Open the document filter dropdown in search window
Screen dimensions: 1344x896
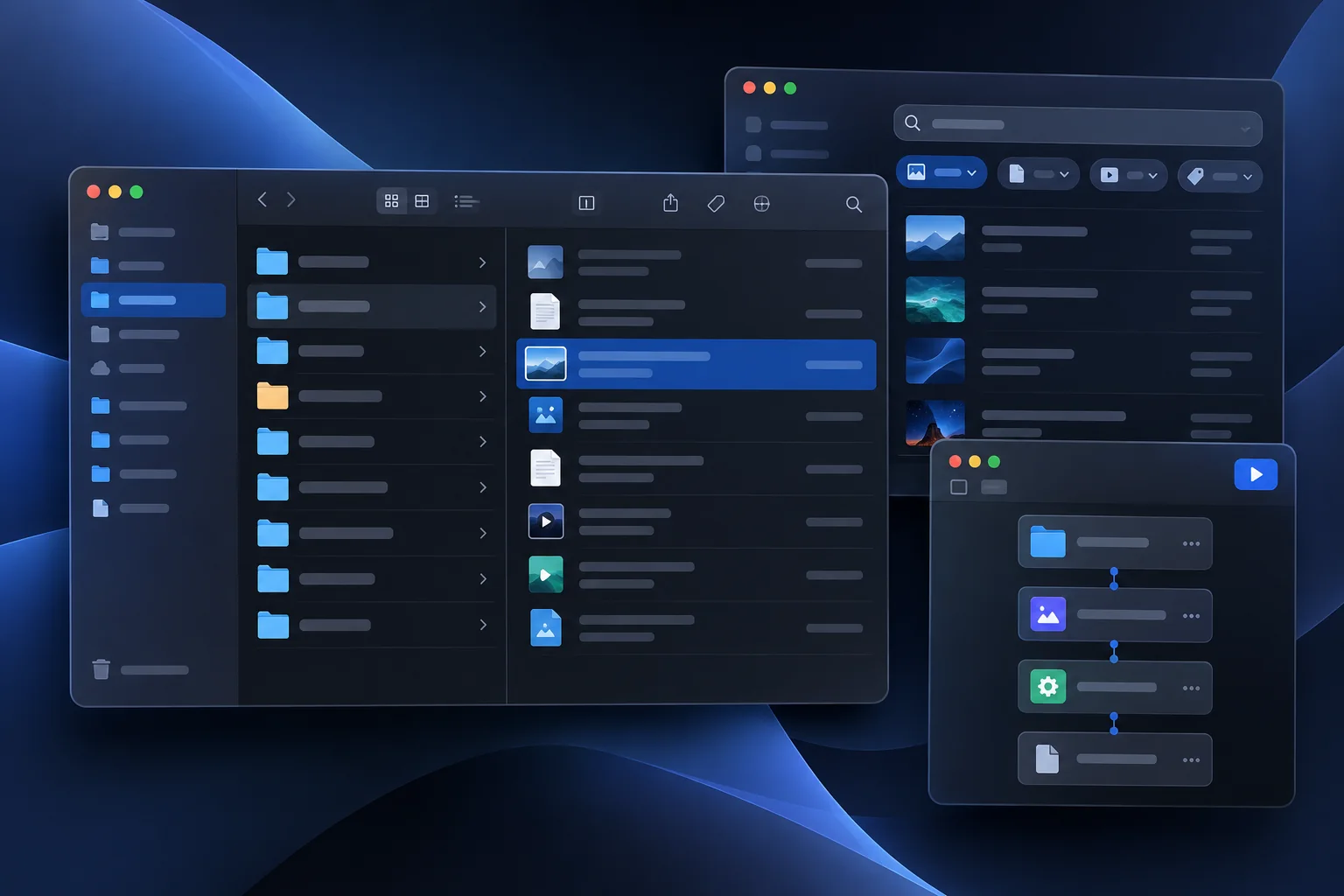[x=1039, y=174]
